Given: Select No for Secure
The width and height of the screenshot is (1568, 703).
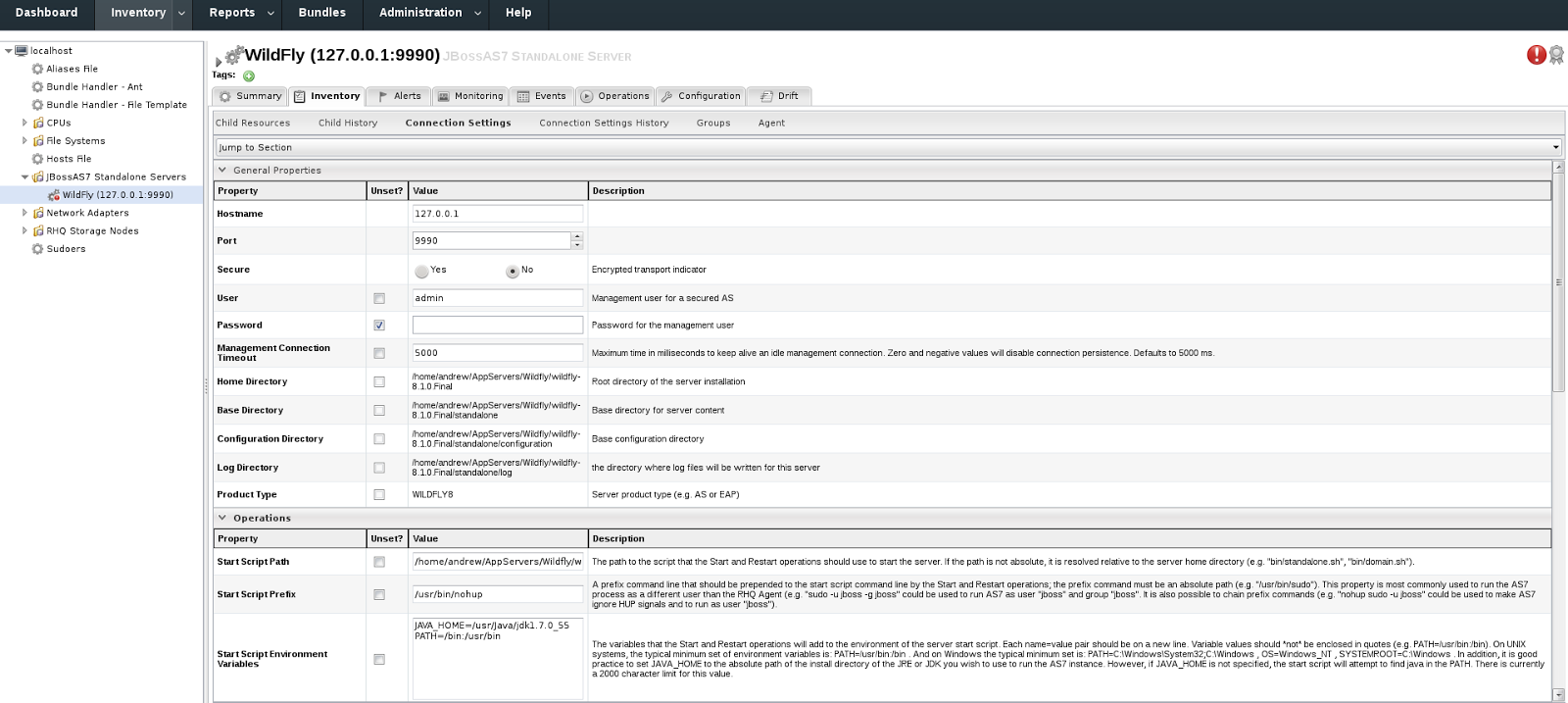Looking at the screenshot, I should [513, 271].
